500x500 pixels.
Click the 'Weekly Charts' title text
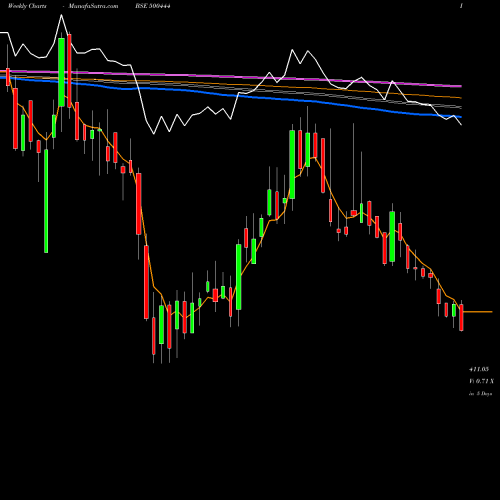(x=27, y=6)
